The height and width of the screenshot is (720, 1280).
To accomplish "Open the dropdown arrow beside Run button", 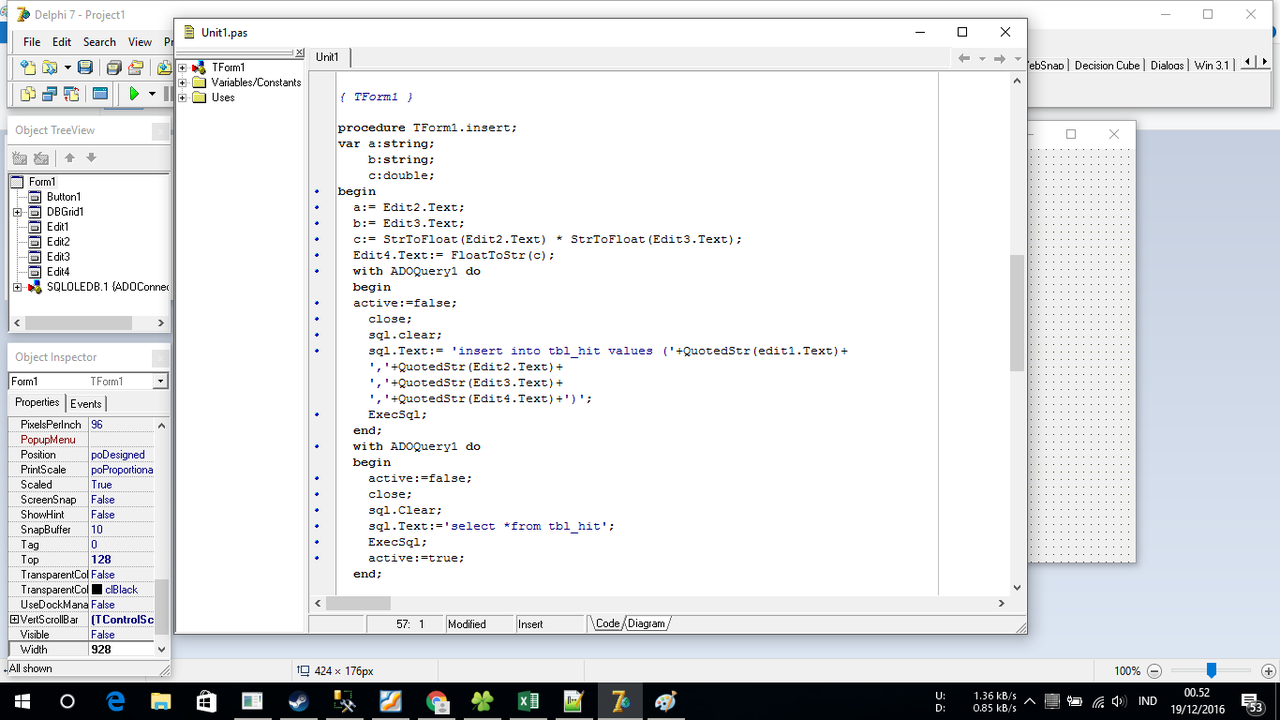I will [152, 94].
